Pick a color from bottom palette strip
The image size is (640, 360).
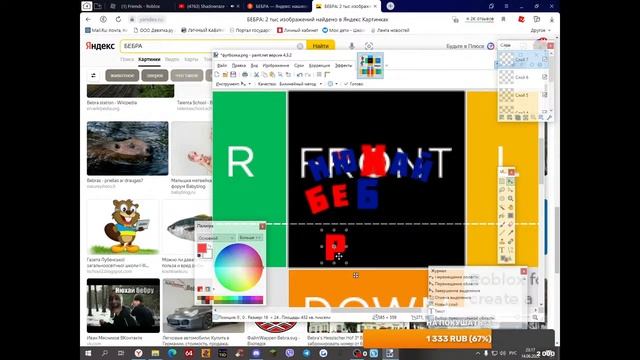(x=231, y=300)
